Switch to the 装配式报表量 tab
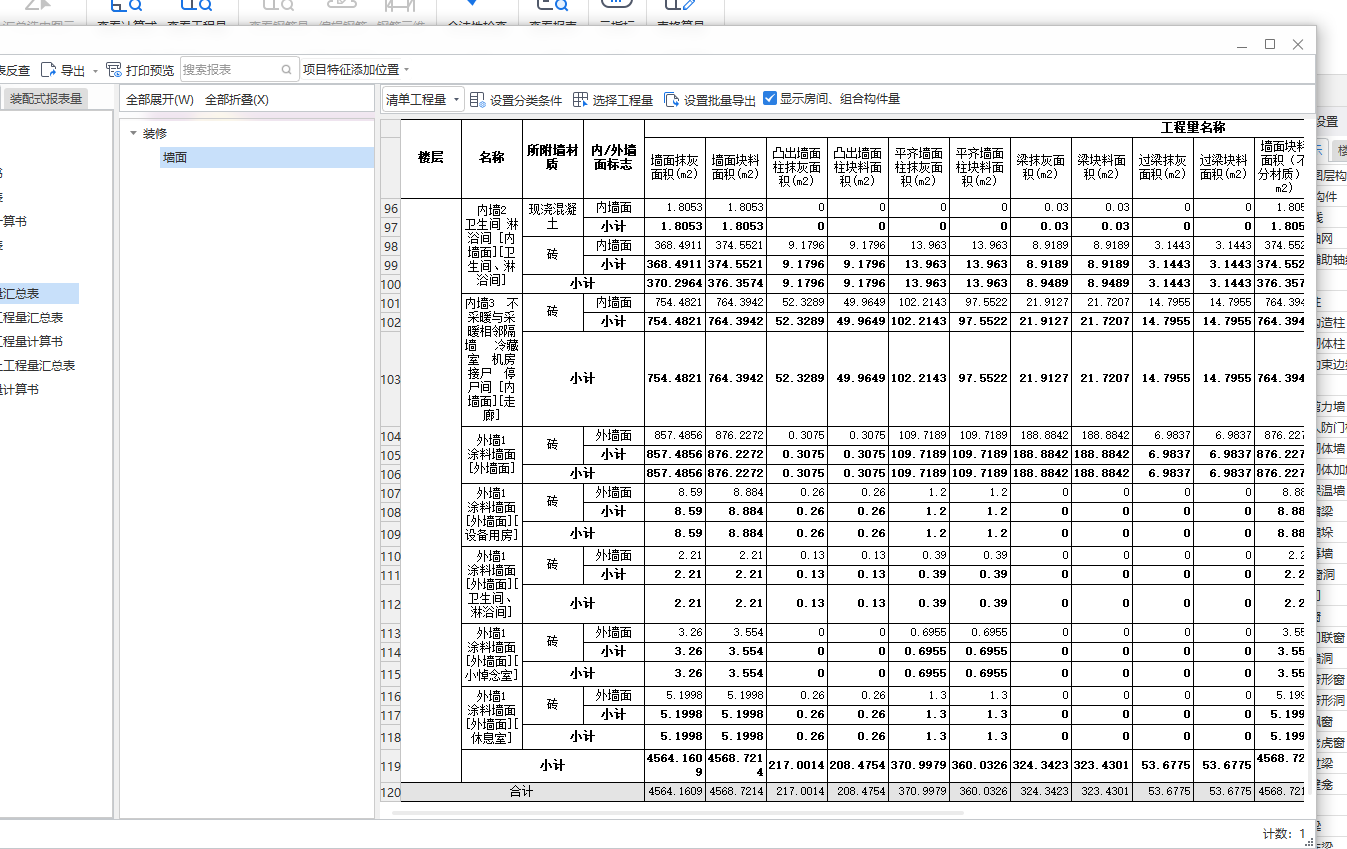This screenshot has height=849, width=1347. (x=46, y=99)
